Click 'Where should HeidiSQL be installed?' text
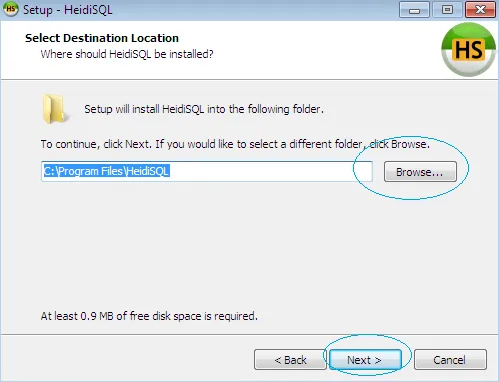 click(127, 54)
